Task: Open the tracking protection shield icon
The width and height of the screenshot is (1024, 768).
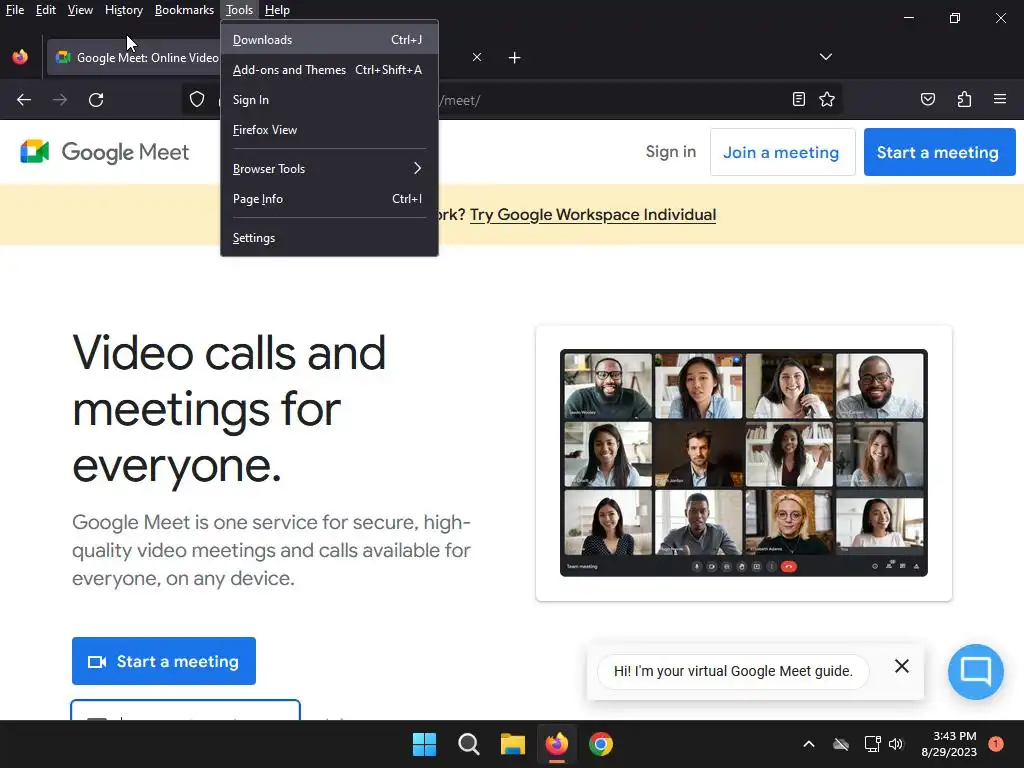Action: (x=197, y=99)
